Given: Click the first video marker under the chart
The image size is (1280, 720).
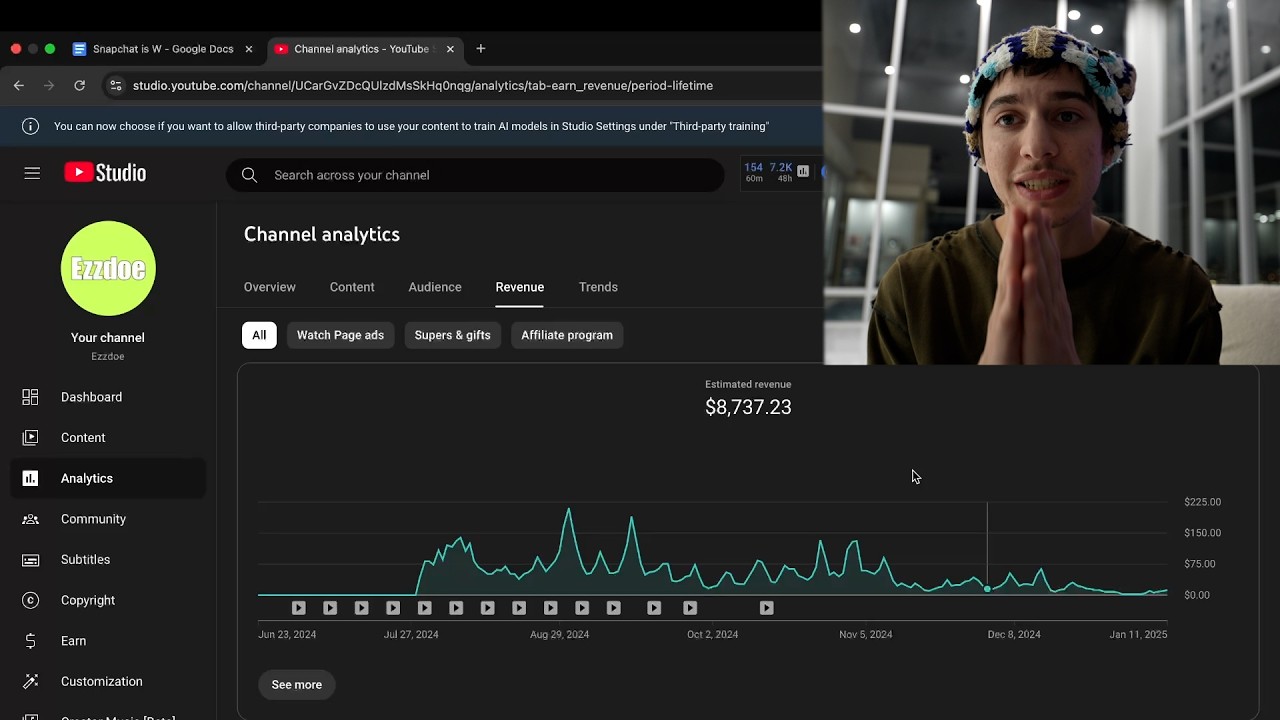Looking at the screenshot, I should pos(298,608).
